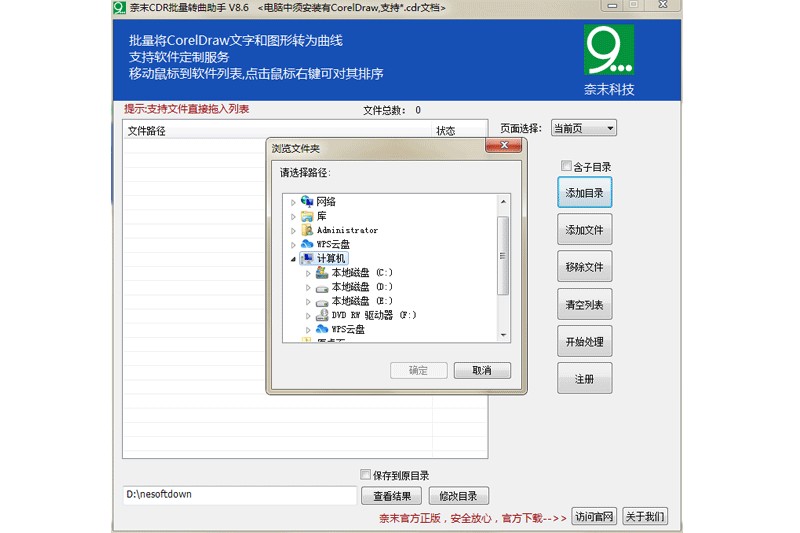Expand the 本地磁盘 (D:) node
Screen dimensions: 800x533
pyautogui.click(x=309, y=287)
